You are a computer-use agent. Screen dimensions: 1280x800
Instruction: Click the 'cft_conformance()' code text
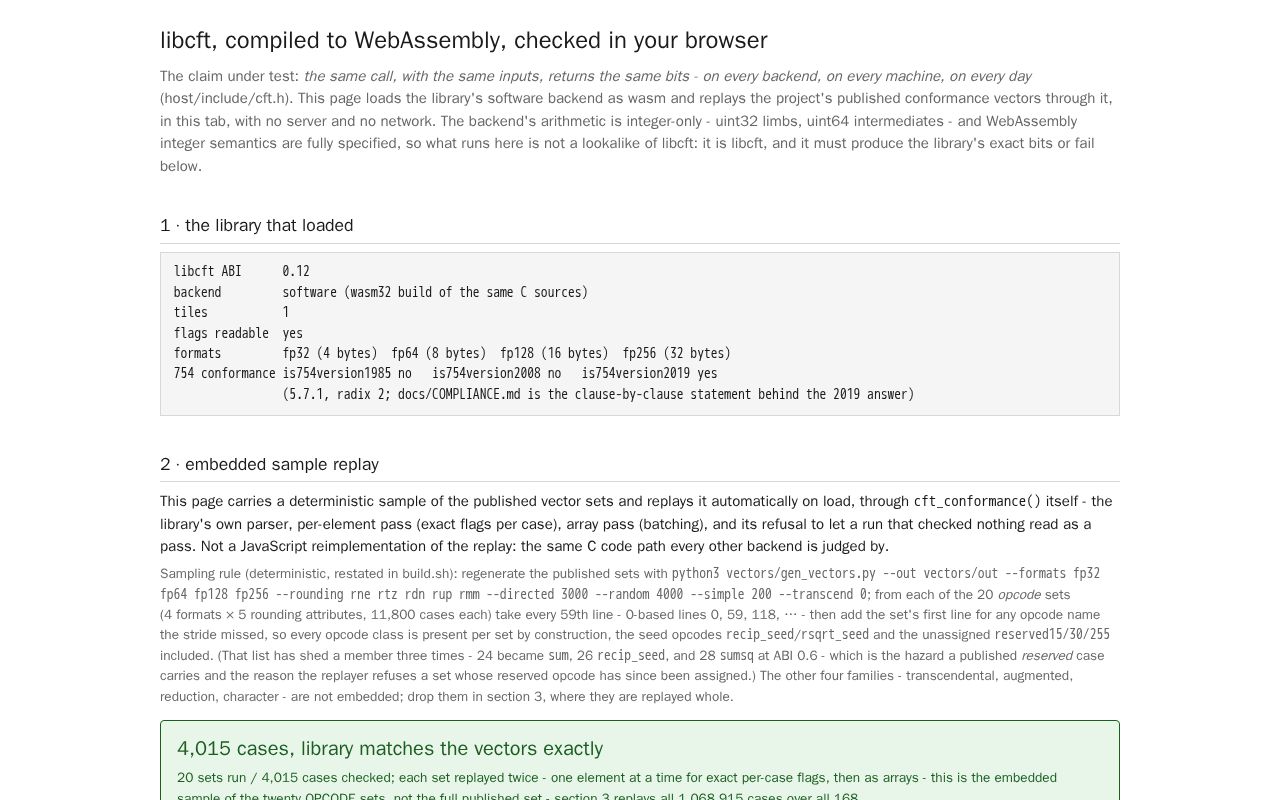click(977, 502)
